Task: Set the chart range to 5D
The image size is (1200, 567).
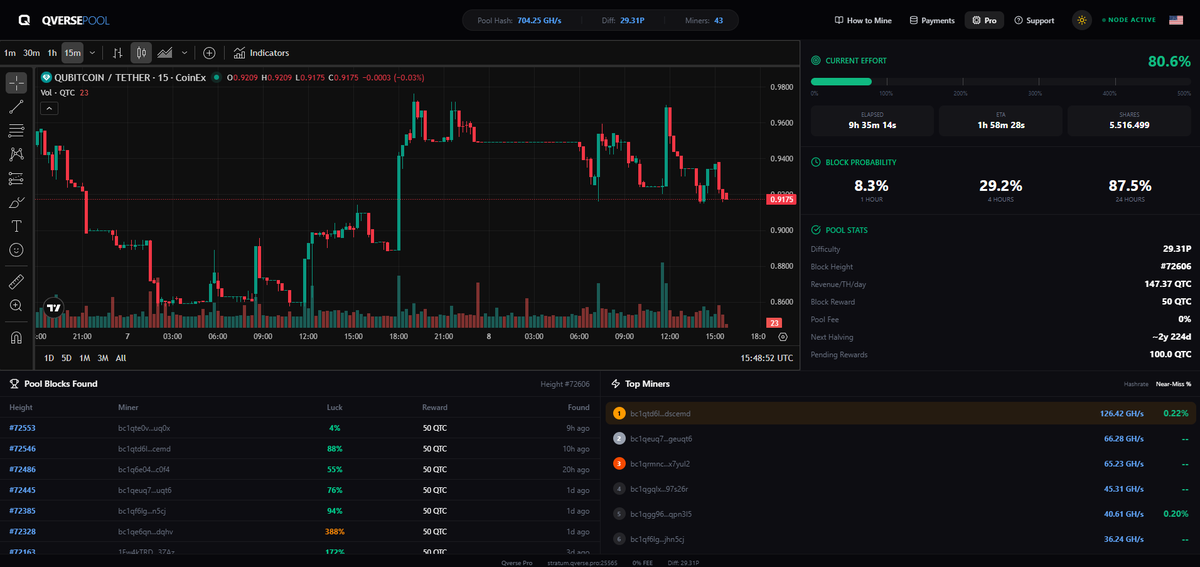Action: [x=66, y=357]
